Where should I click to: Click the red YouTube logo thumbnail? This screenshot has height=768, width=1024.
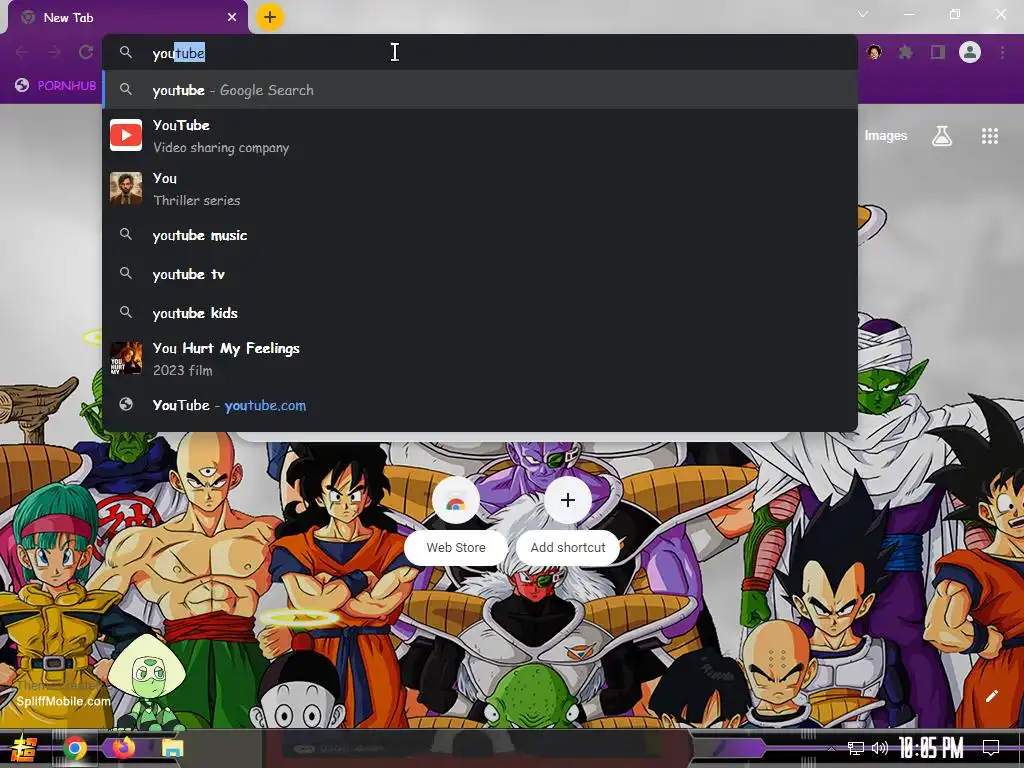click(x=126, y=135)
